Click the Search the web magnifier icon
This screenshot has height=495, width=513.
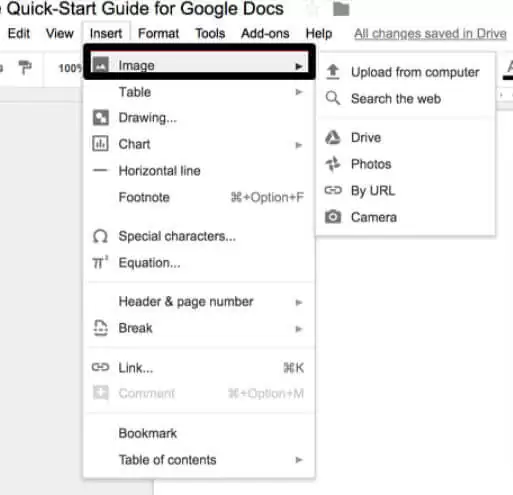pos(333,98)
